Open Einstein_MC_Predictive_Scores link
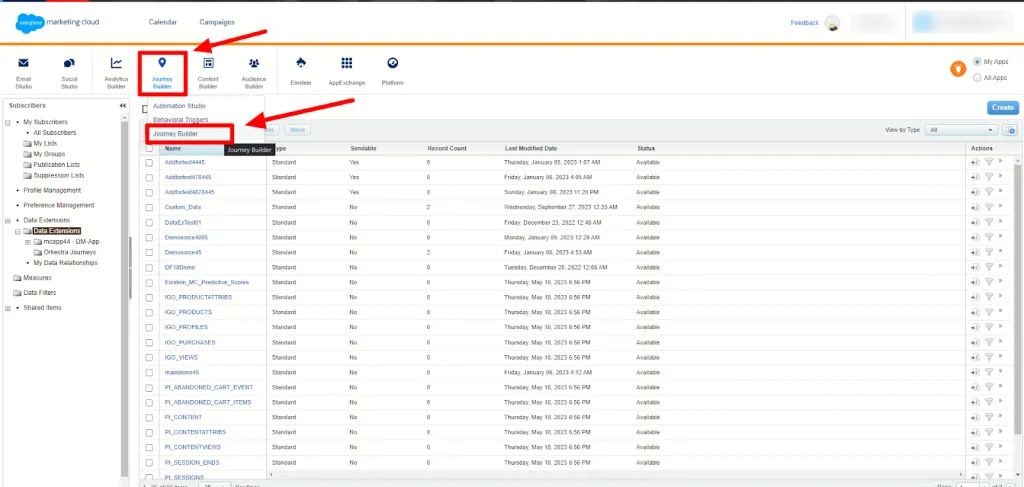The width and height of the screenshot is (1024, 487). (206, 282)
